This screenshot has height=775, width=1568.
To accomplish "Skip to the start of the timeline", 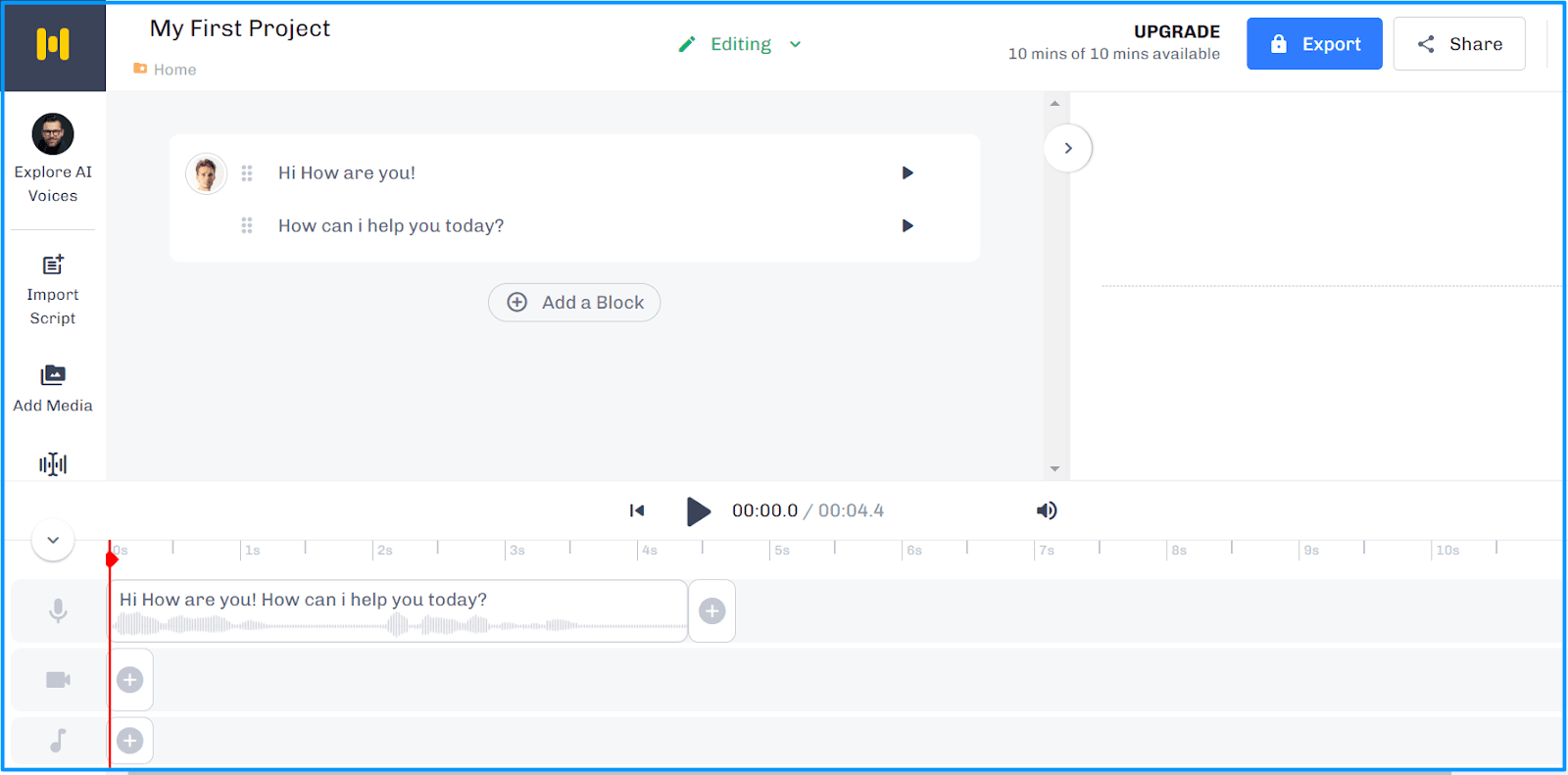I will 637,510.
